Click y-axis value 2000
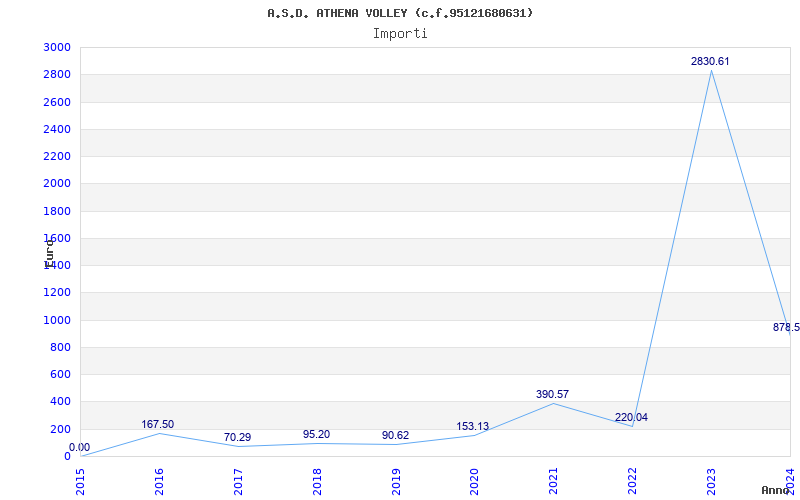Image resolution: width=800 pixels, height=500 pixels. [57, 184]
